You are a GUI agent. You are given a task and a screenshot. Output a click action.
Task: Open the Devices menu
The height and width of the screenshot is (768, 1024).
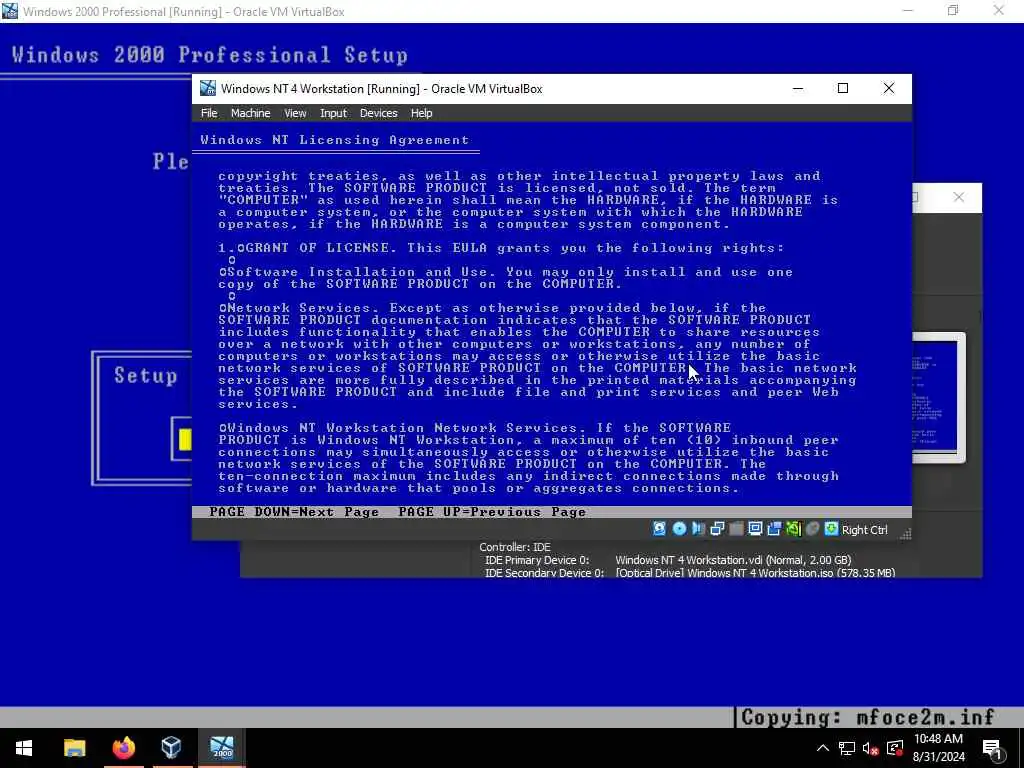(x=378, y=113)
